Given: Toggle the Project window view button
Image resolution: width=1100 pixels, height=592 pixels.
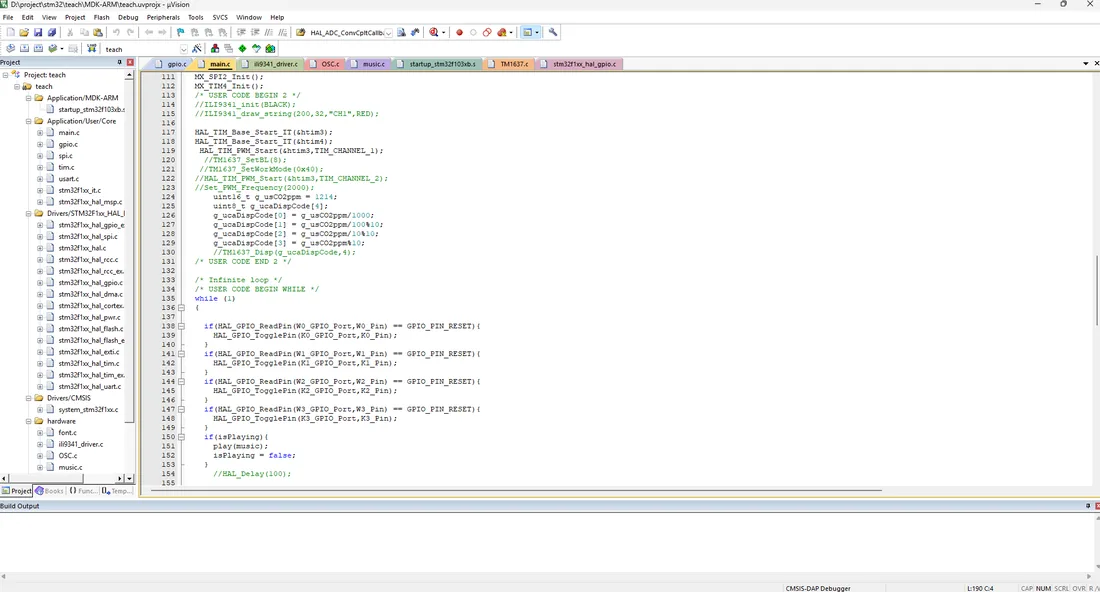Looking at the screenshot, I should (528, 32).
